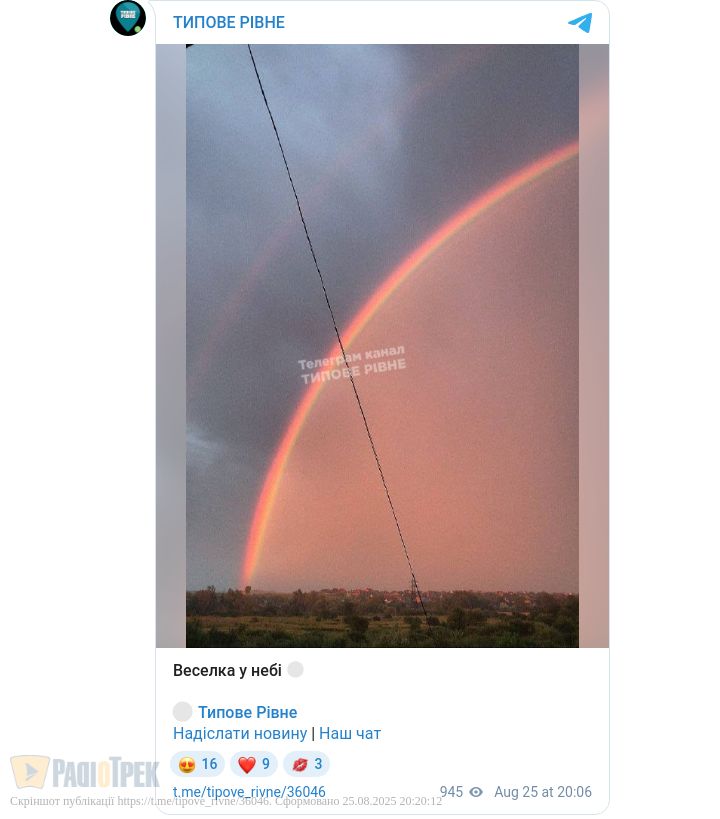Click the round emoji before Типове Рівне
Screen dimensions: 720x819
pos(182,711)
